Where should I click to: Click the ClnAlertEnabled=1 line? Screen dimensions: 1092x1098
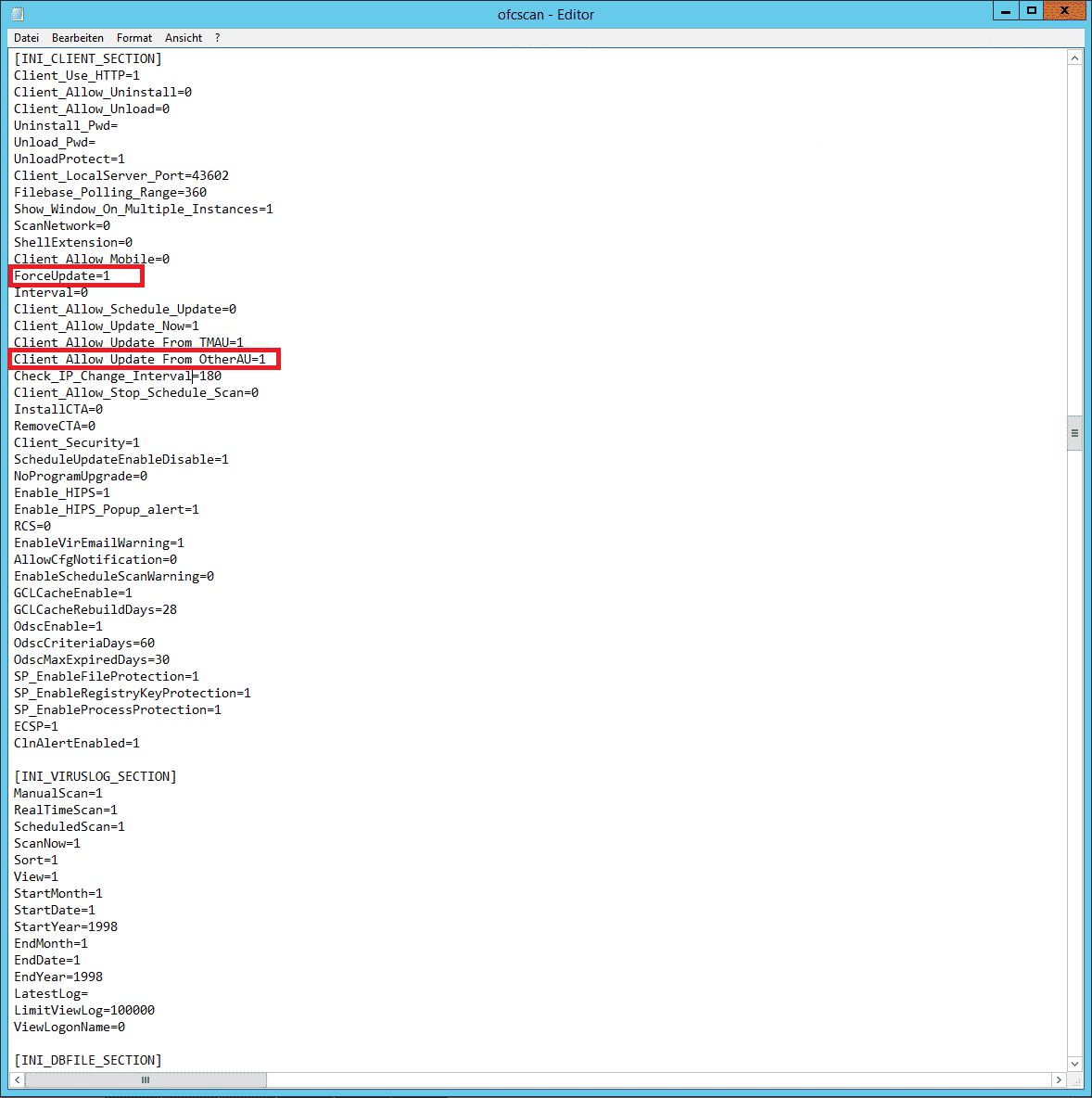(x=76, y=744)
